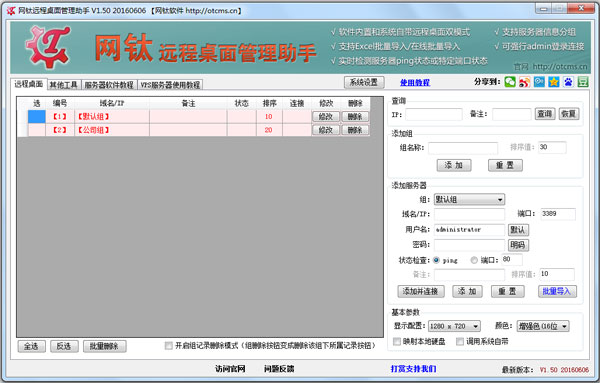Open the 远程桌面 tab
Screen dimensions: 600x383
[29, 84]
